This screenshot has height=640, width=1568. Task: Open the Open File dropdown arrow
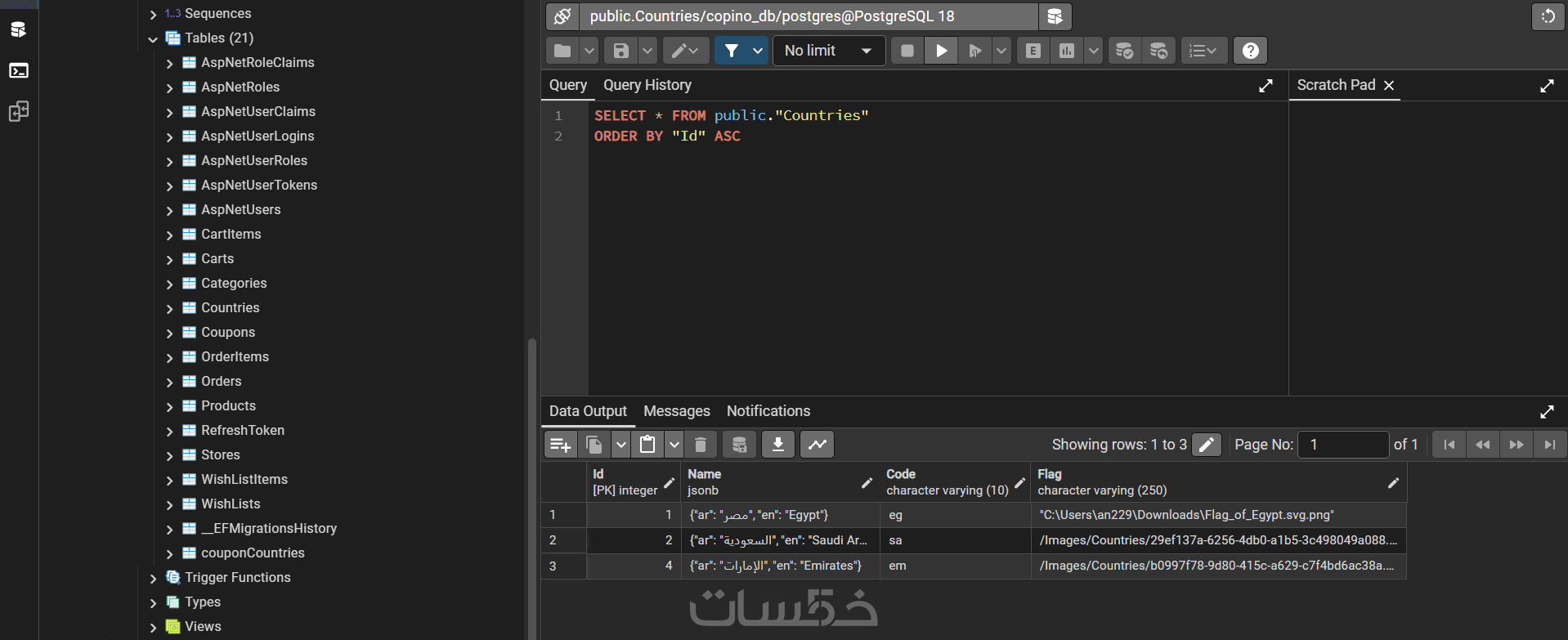[589, 51]
